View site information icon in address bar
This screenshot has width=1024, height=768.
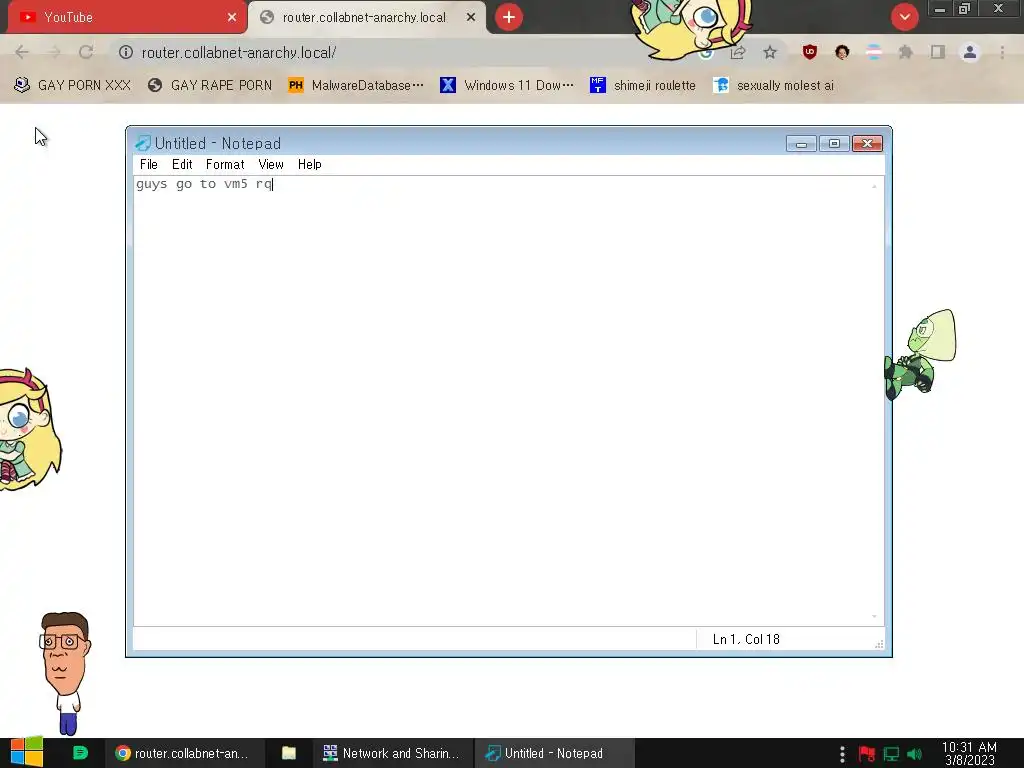(x=126, y=52)
